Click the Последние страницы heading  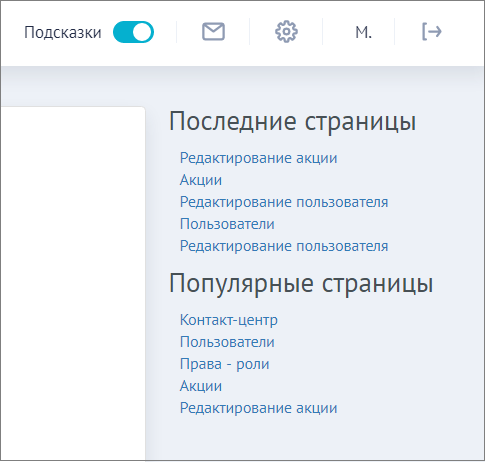(x=293, y=121)
